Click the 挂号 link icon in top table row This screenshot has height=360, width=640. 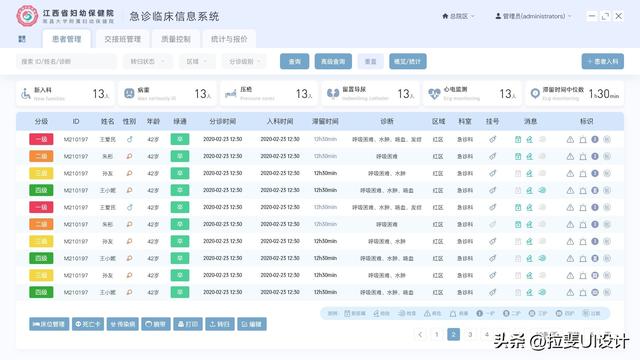coord(493,140)
